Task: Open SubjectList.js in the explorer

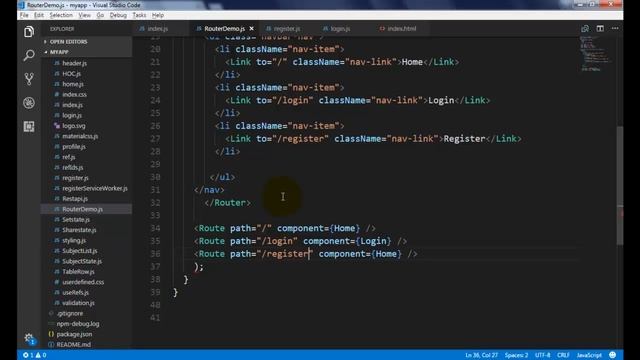Action: 80,251
